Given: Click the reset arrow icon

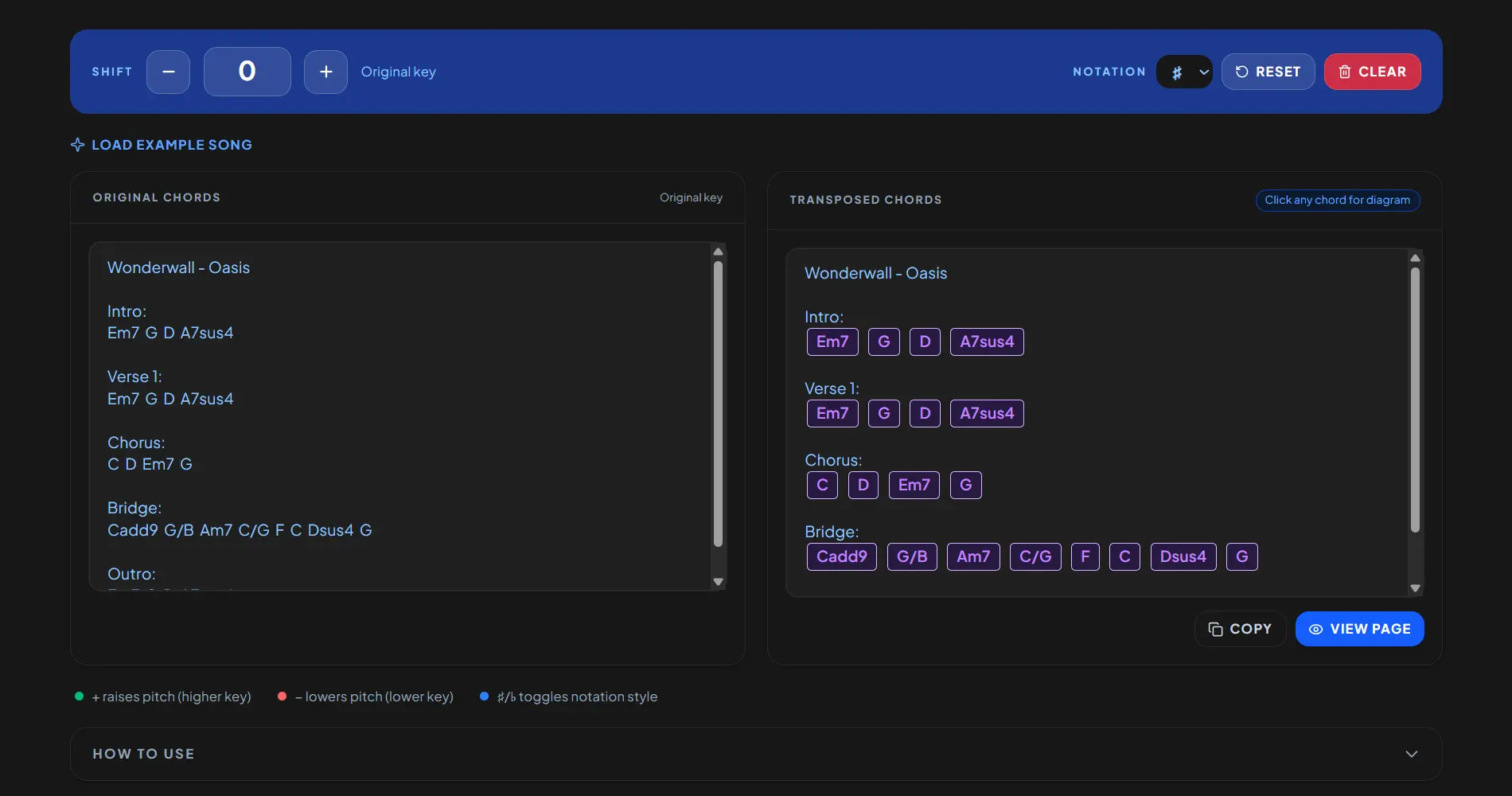Looking at the screenshot, I should (1241, 72).
